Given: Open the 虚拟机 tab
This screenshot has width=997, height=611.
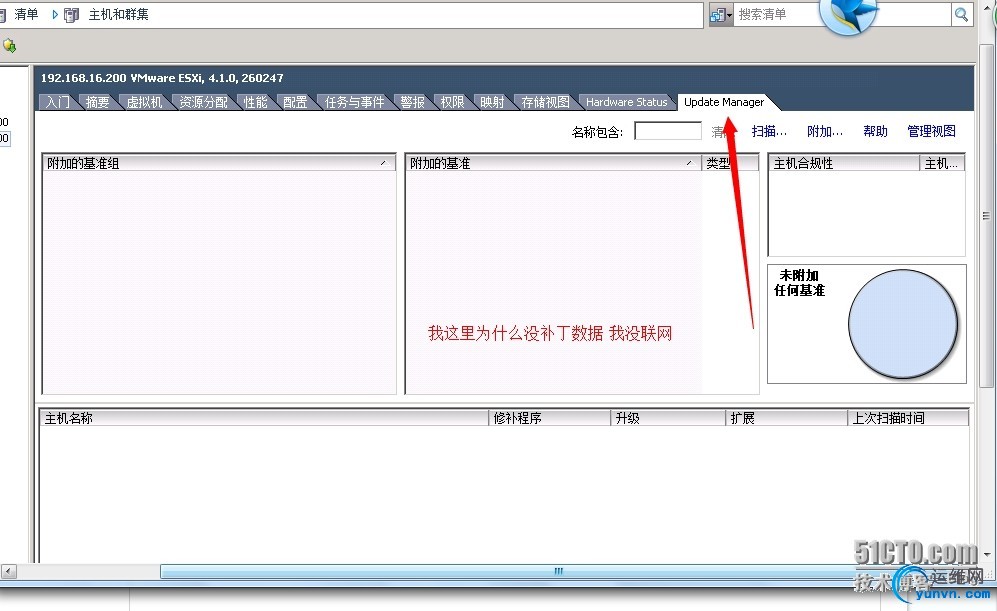Looking at the screenshot, I should point(144,102).
